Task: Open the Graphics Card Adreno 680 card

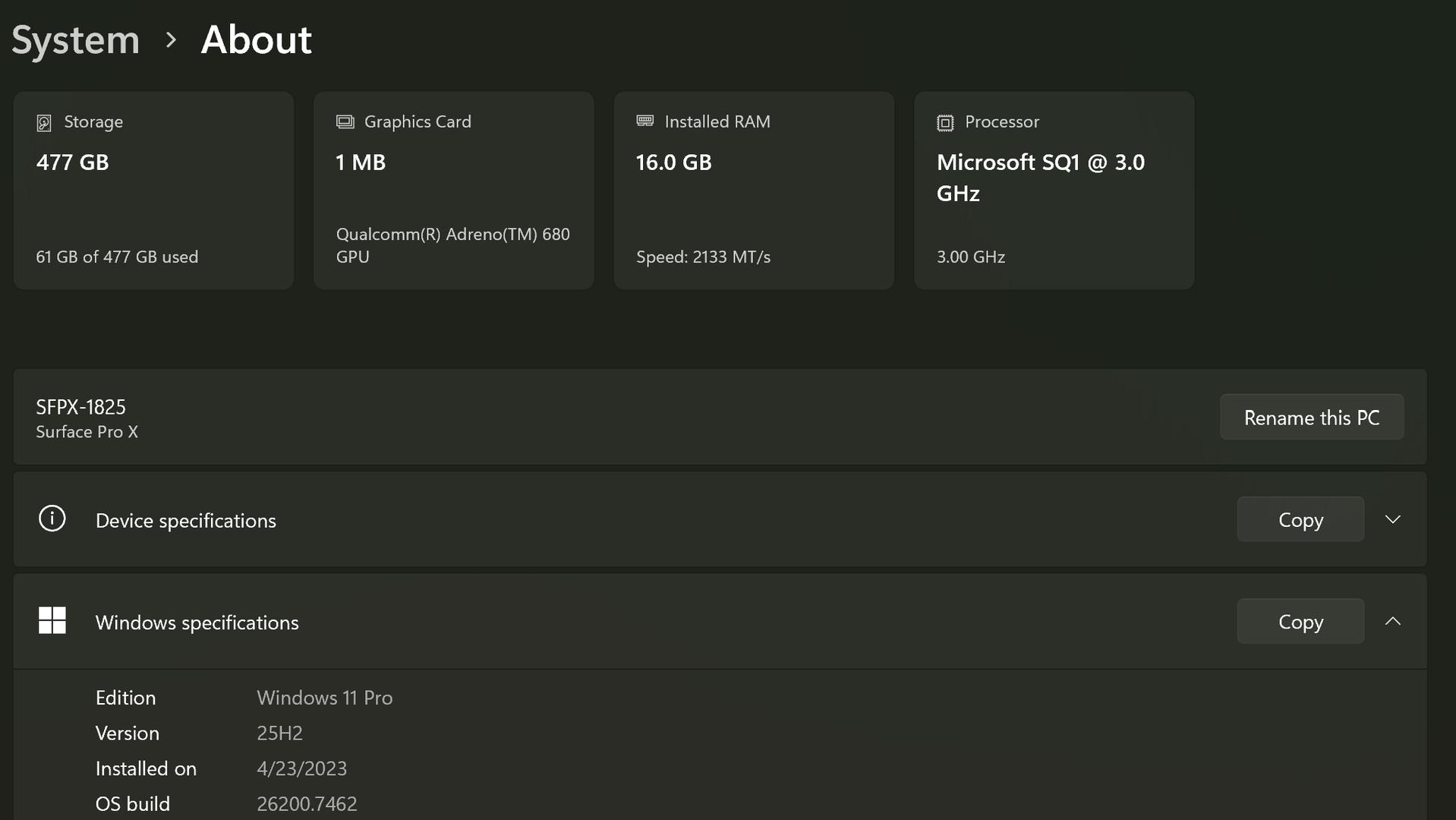Action: (x=453, y=191)
